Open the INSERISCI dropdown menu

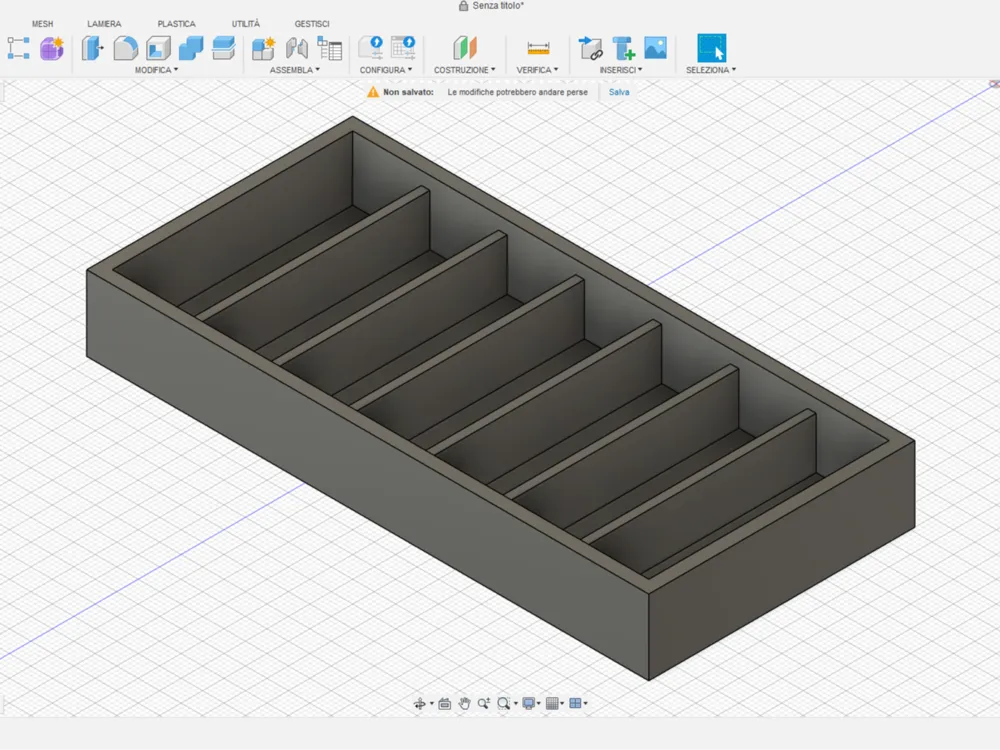[621, 70]
